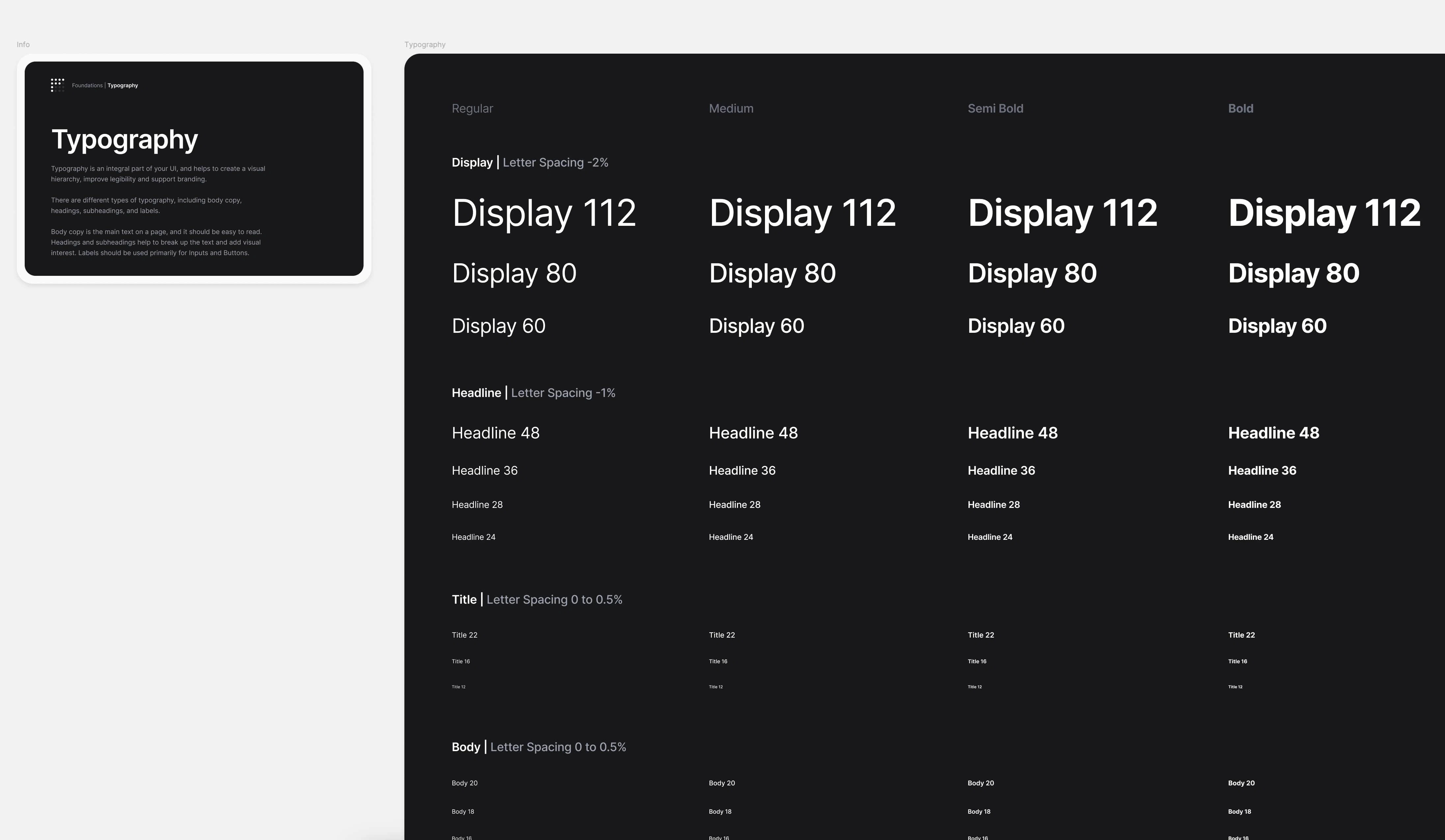This screenshot has height=840, width=1445.
Task: Click paragraph starting 'Body copy is the main text'
Action: (x=156, y=242)
